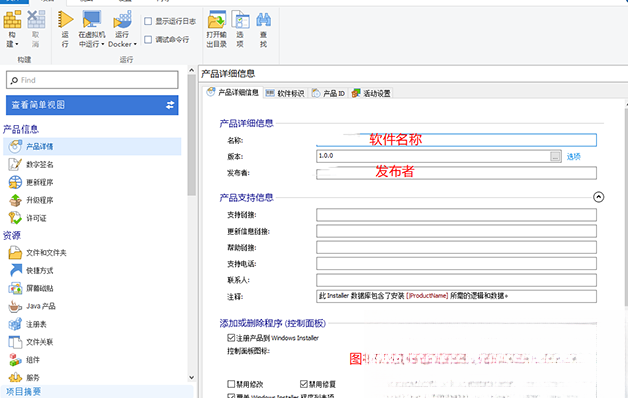This screenshot has width=628, height=398.
Task: Click the Find search field
Action: point(92,80)
